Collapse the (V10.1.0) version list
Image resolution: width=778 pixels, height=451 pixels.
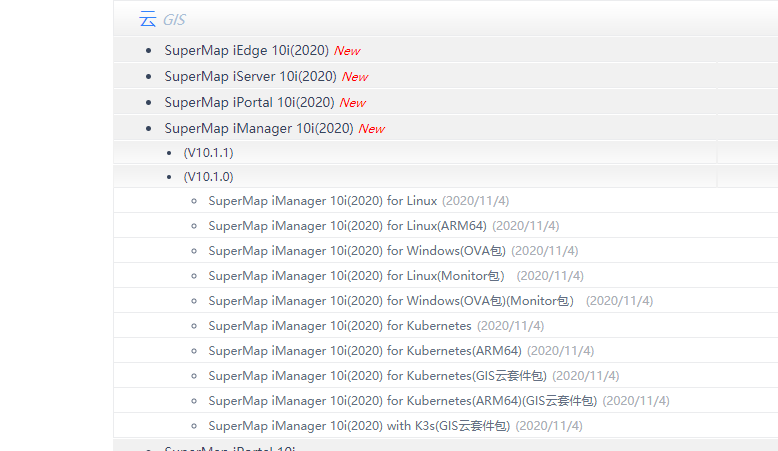click(x=208, y=177)
